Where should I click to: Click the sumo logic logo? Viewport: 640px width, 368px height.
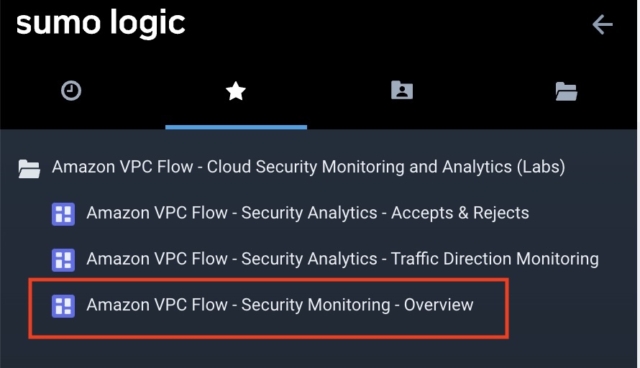pyautogui.click(x=100, y=23)
